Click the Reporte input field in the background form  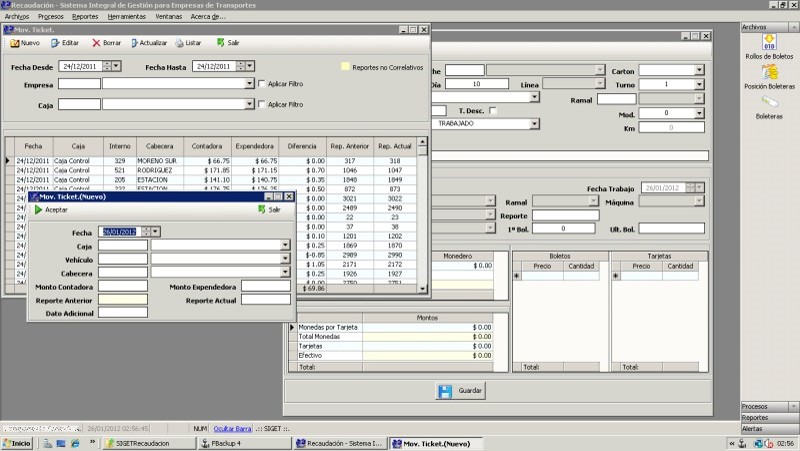[566, 215]
